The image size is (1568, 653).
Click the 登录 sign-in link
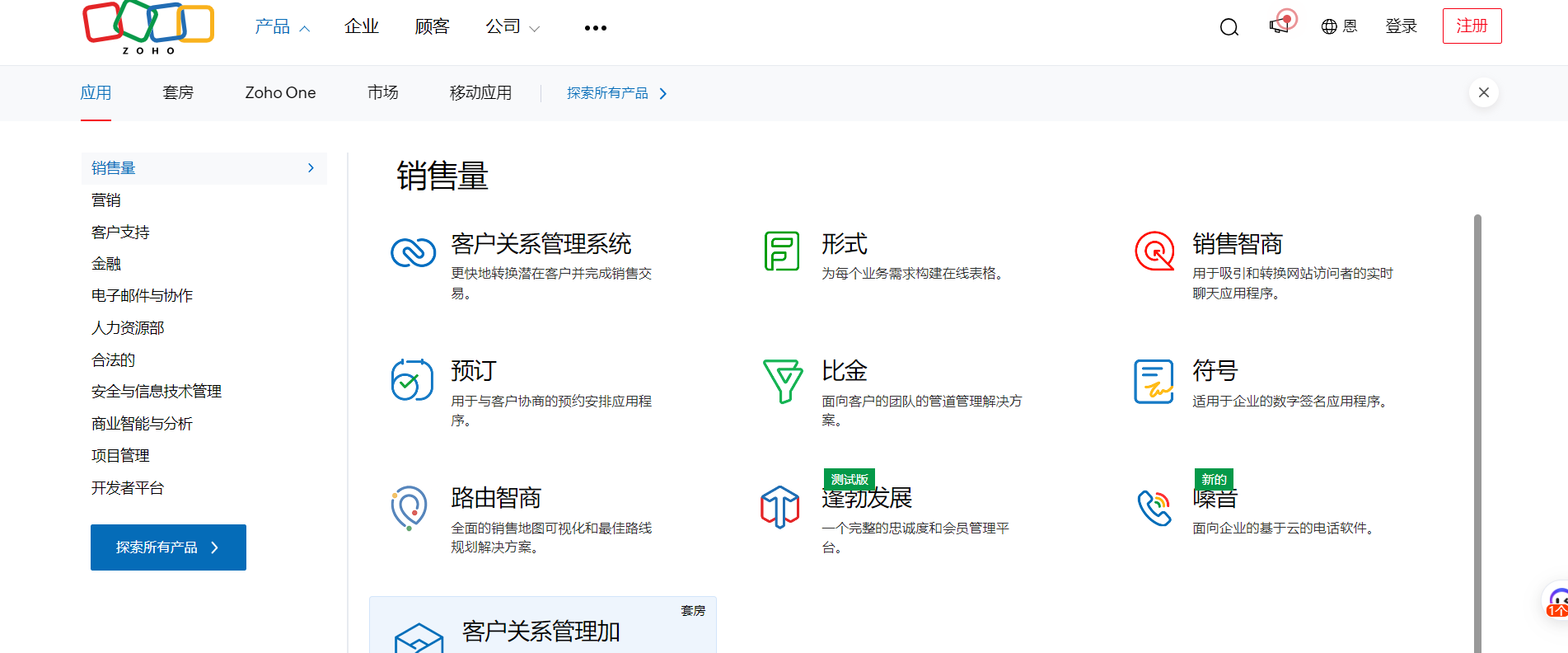click(x=1401, y=26)
